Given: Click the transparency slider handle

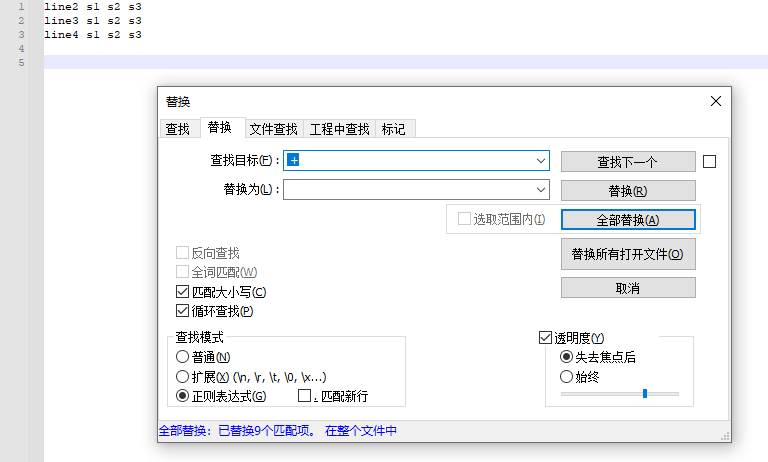Looking at the screenshot, I should 645,394.
